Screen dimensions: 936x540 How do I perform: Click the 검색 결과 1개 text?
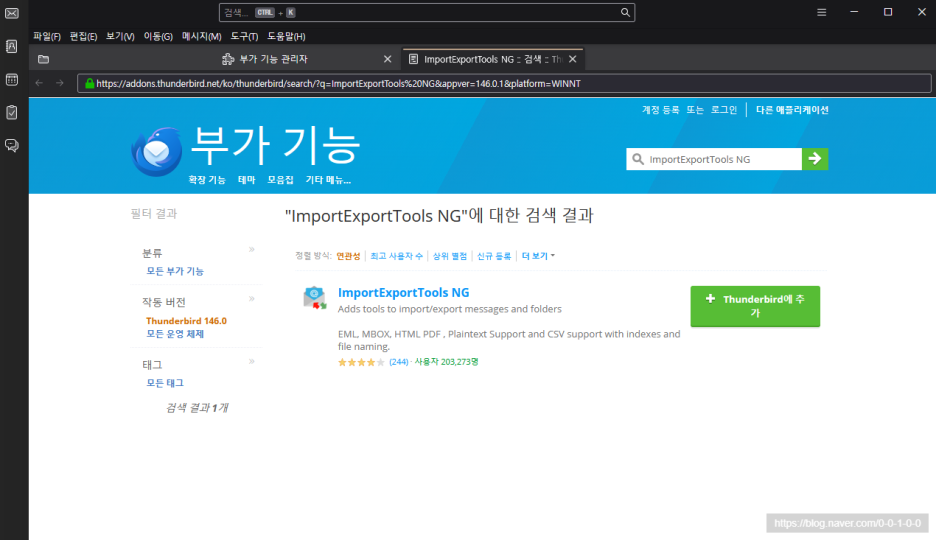point(197,408)
